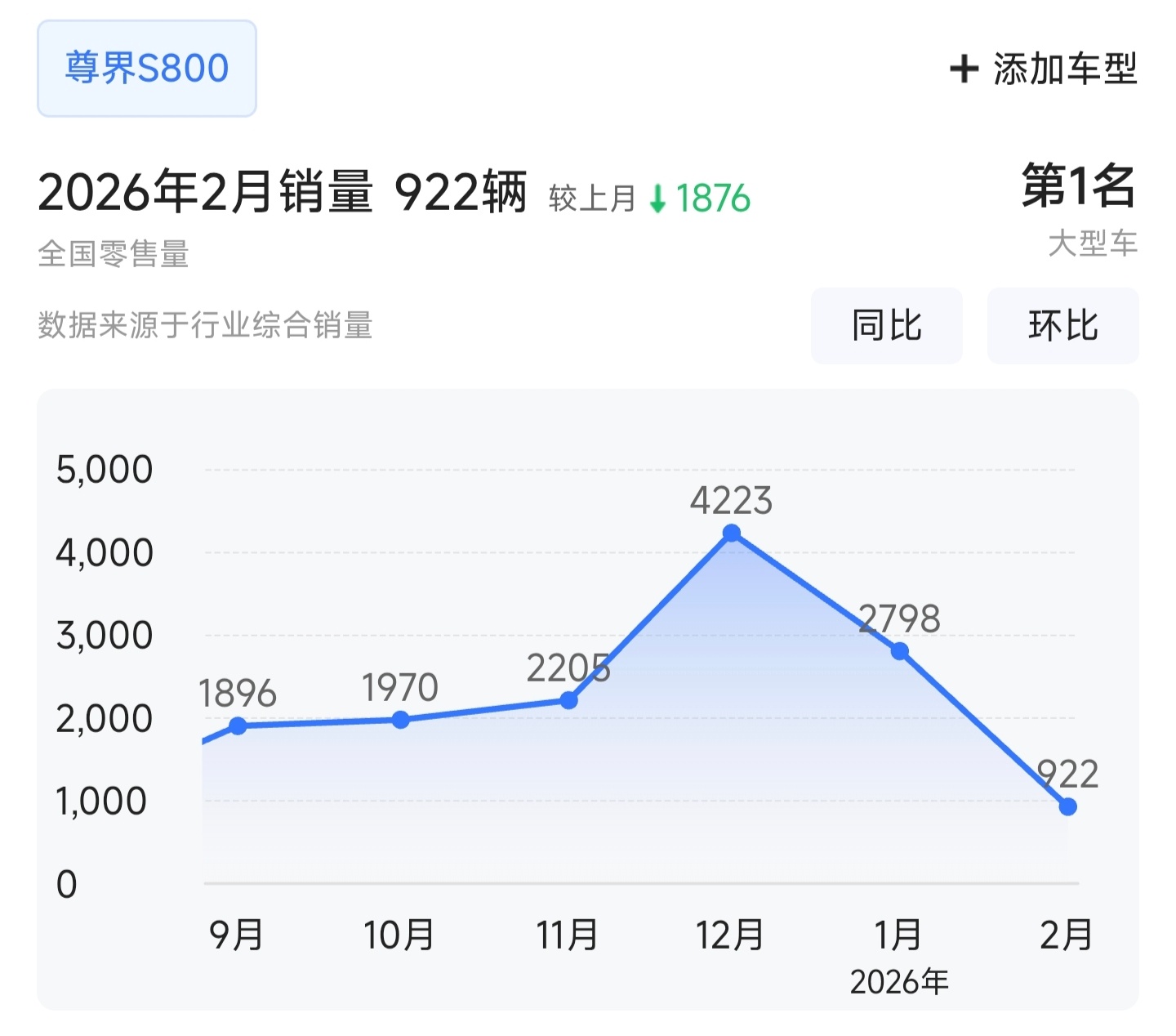Click the green 1876 decline figure
Viewport: 1176px width, 1036px height.
[713, 199]
